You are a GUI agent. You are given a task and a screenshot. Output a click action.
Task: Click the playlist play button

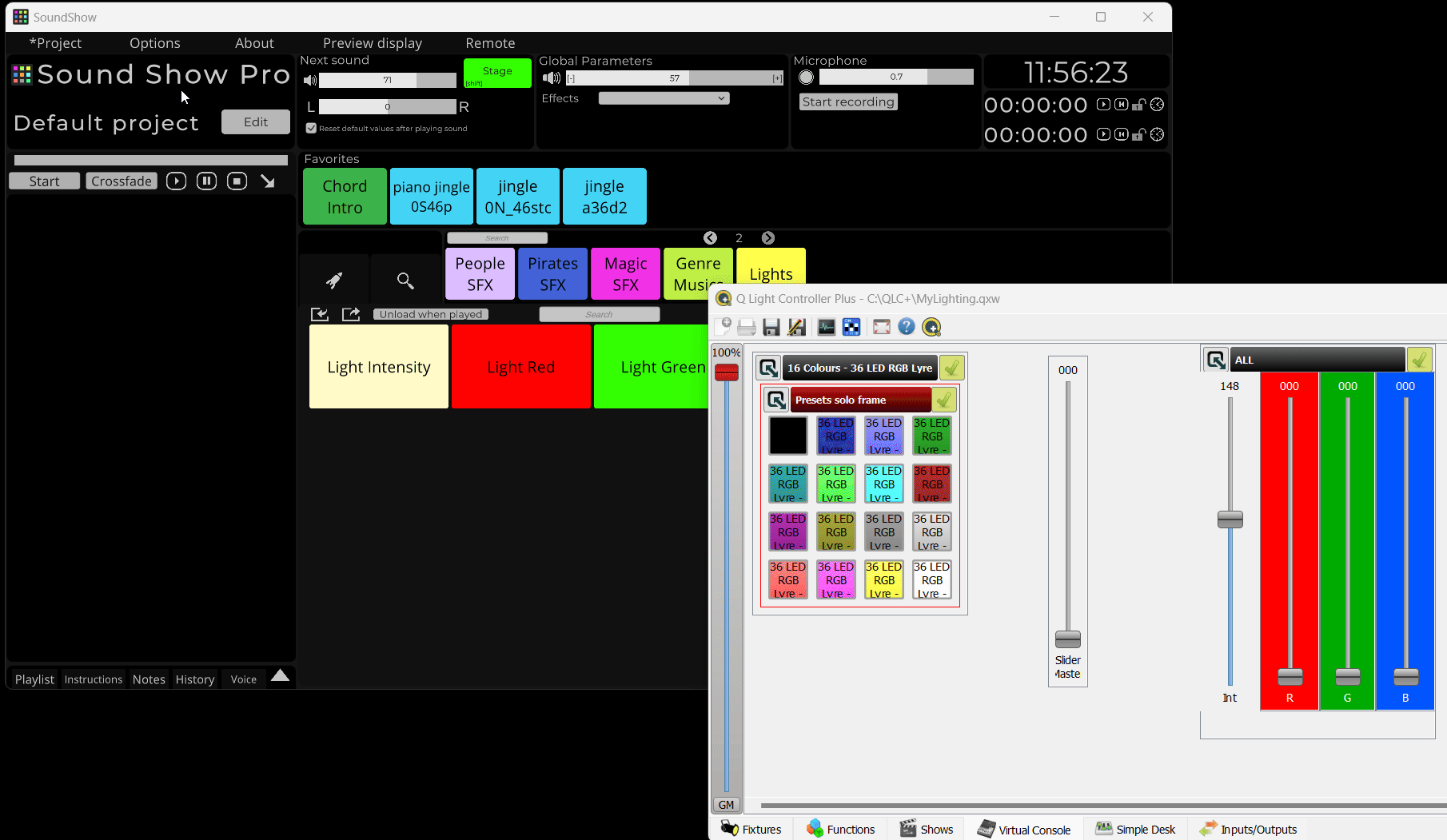176,181
